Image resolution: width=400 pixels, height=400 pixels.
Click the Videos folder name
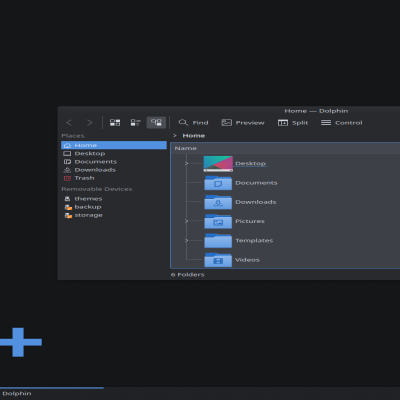[x=247, y=260]
